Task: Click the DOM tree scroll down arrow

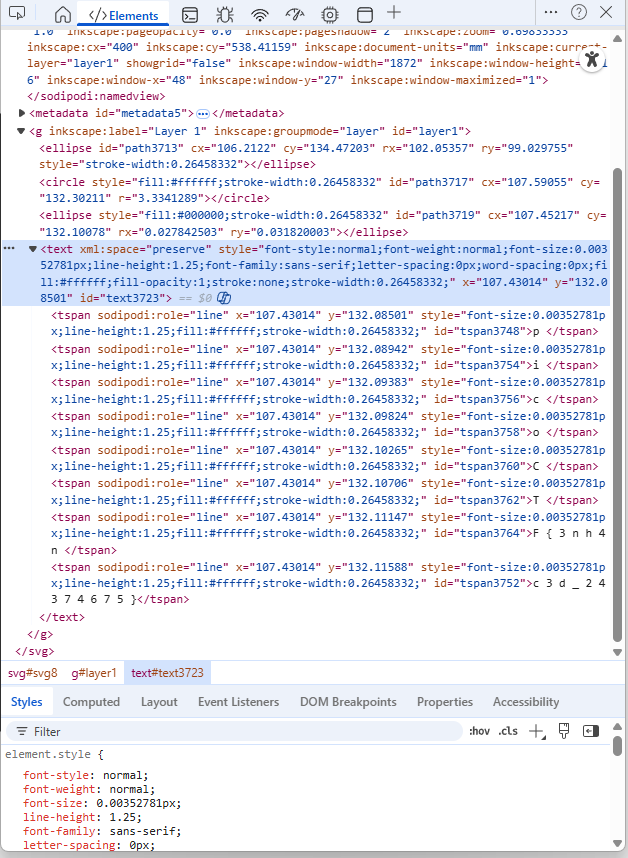Action: [x=618, y=652]
